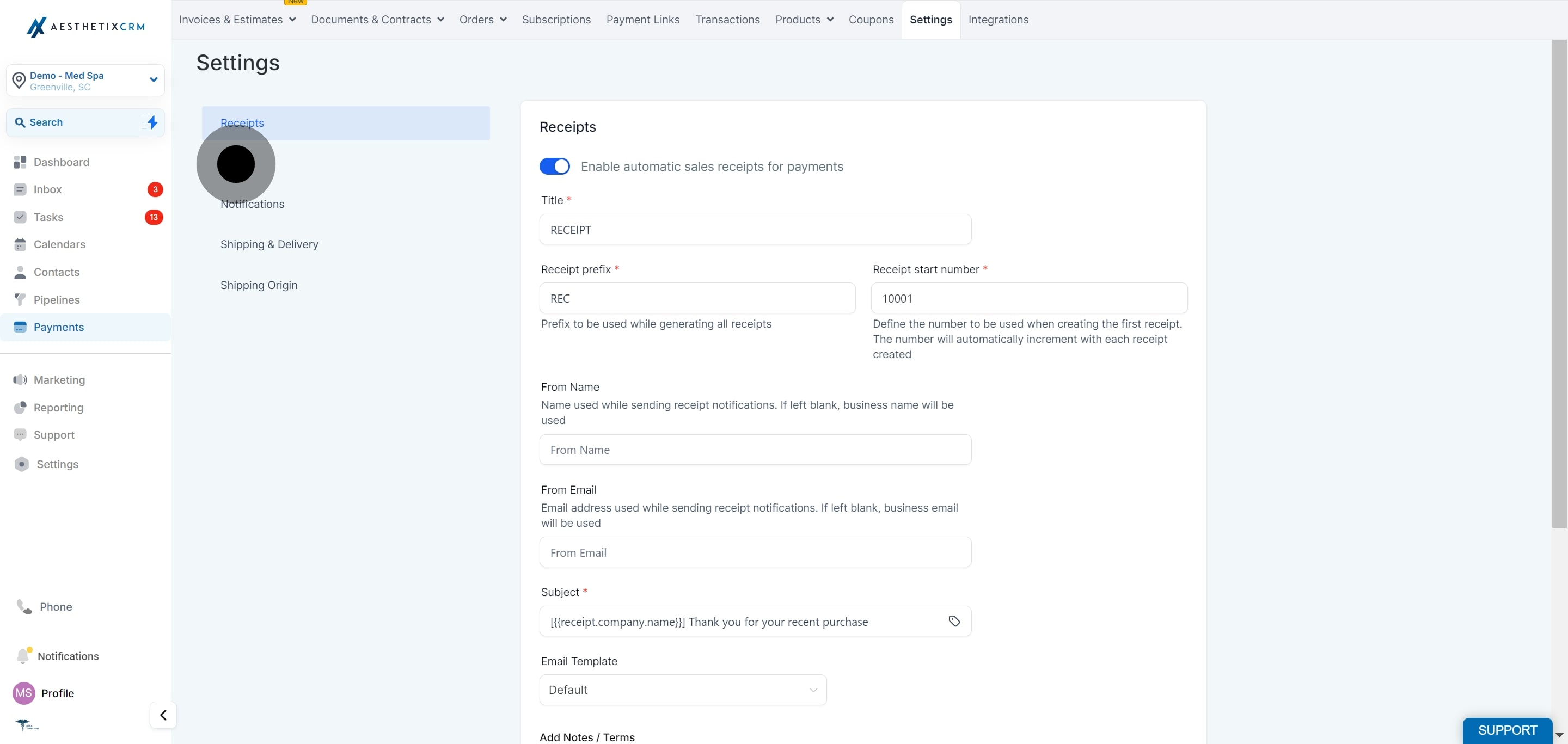
Task: Expand the Invoices & Estimates menu
Action: pos(237,20)
